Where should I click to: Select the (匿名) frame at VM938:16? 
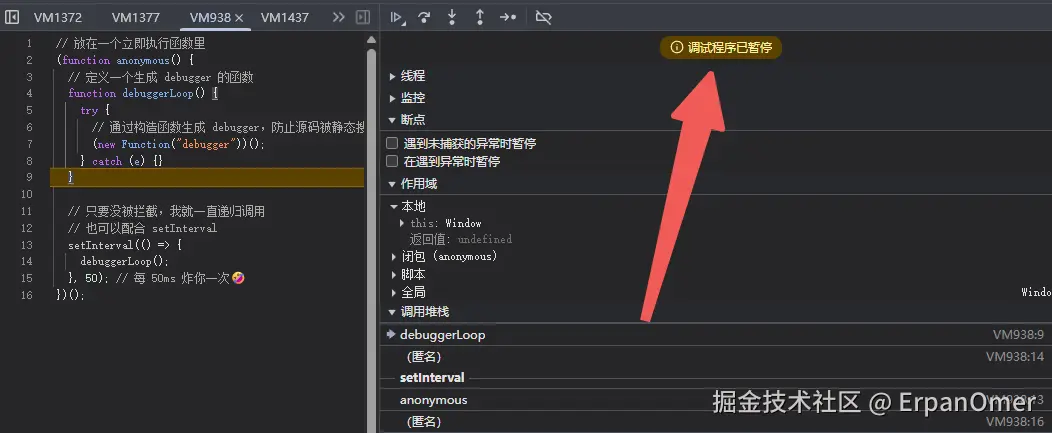[x=715, y=422]
